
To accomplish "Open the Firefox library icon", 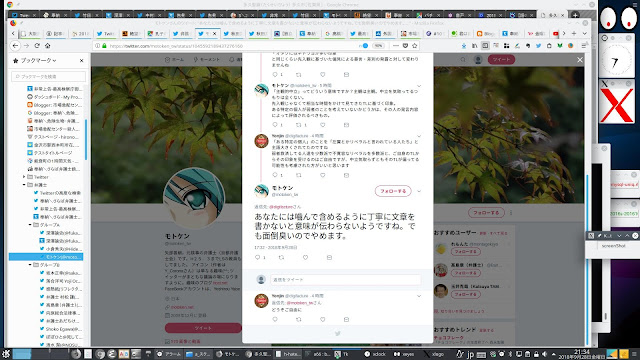I will 475,46.
